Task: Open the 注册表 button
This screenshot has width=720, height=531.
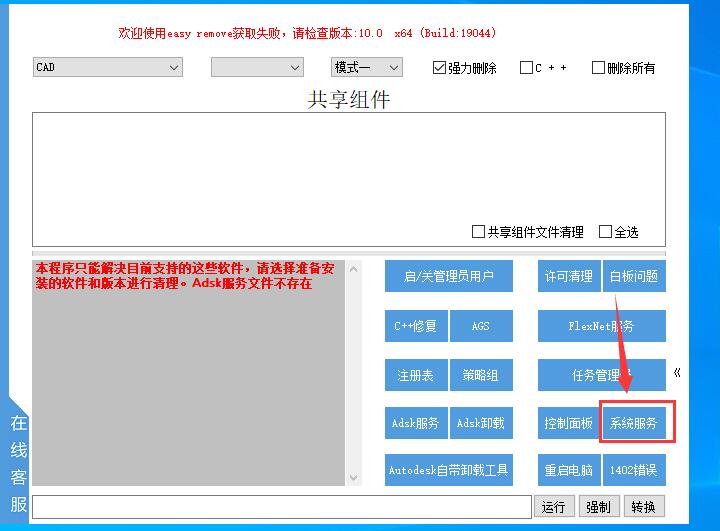Action: pos(415,375)
